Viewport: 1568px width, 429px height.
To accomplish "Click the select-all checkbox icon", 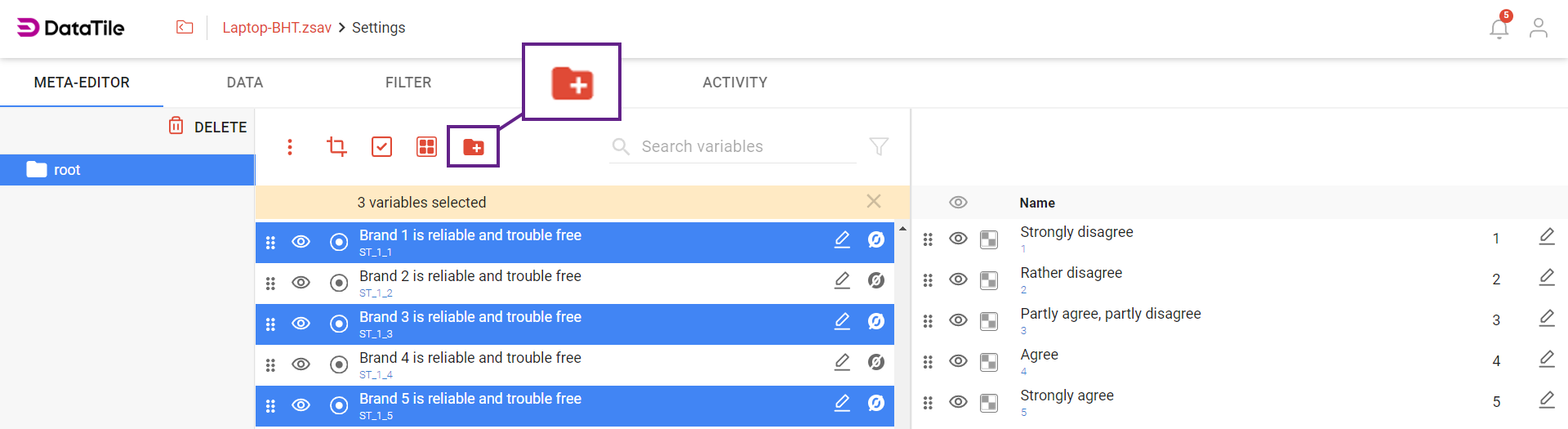I will (381, 147).
